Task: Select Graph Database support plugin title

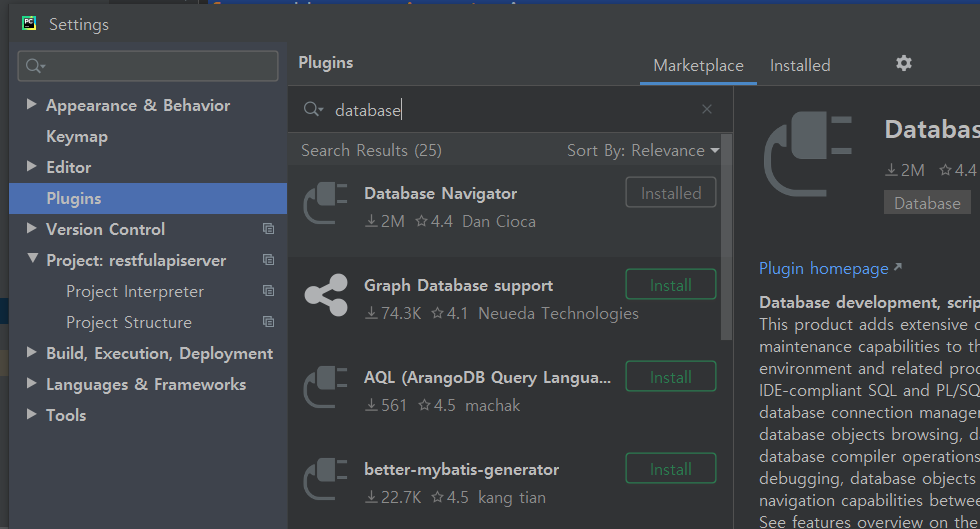Action: [459, 286]
